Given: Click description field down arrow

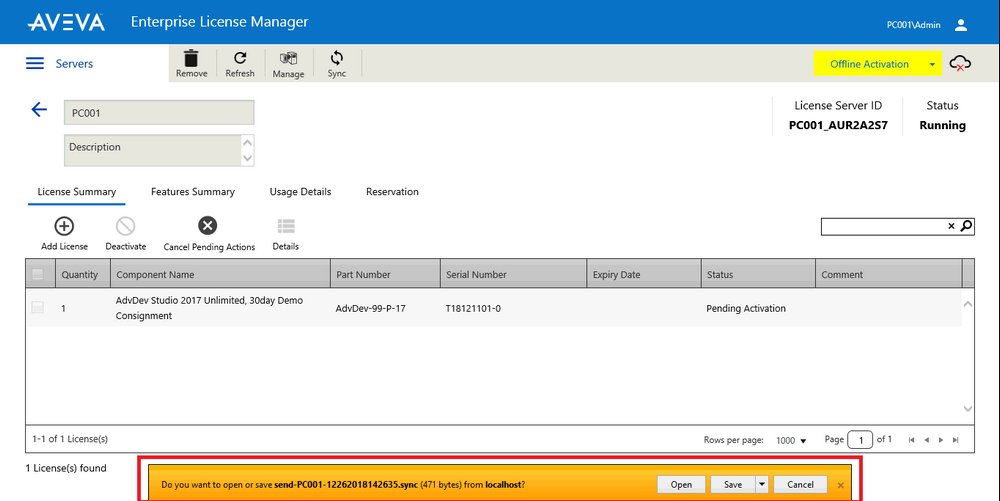Looking at the screenshot, I should click(x=247, y=157).
